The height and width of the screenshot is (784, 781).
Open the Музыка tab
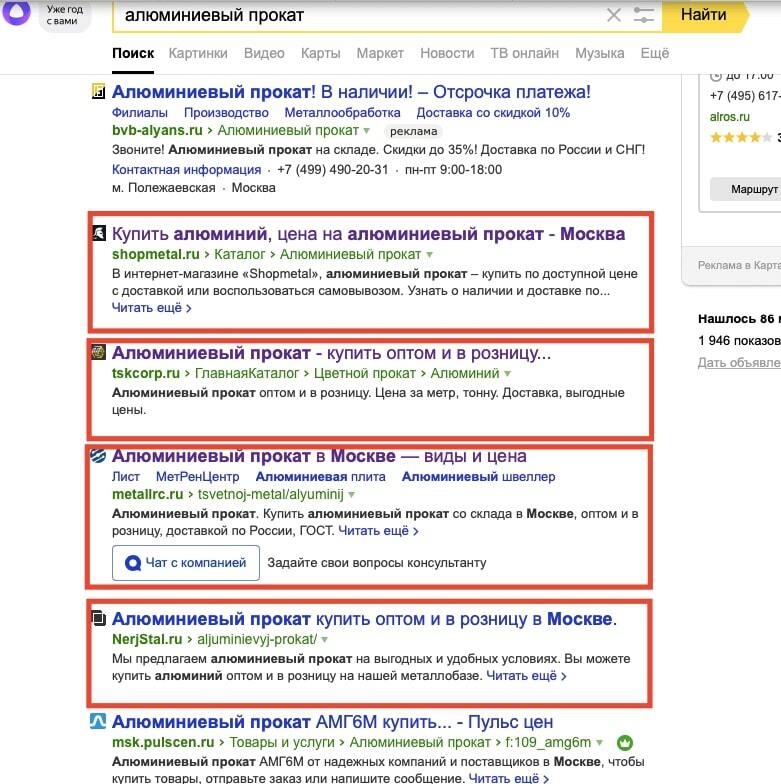[x=600, y=53]
